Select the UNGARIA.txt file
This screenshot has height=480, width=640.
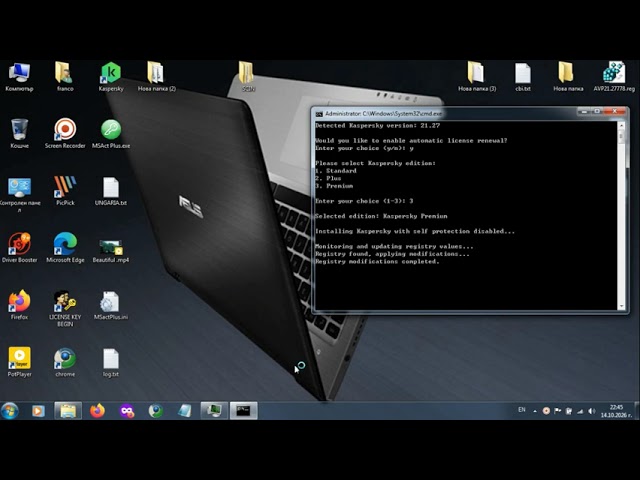111,191
